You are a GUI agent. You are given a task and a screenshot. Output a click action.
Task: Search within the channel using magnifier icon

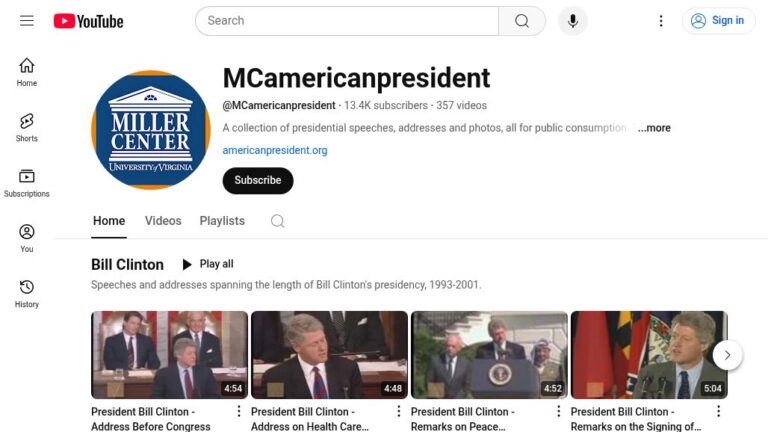coord(278,221)
